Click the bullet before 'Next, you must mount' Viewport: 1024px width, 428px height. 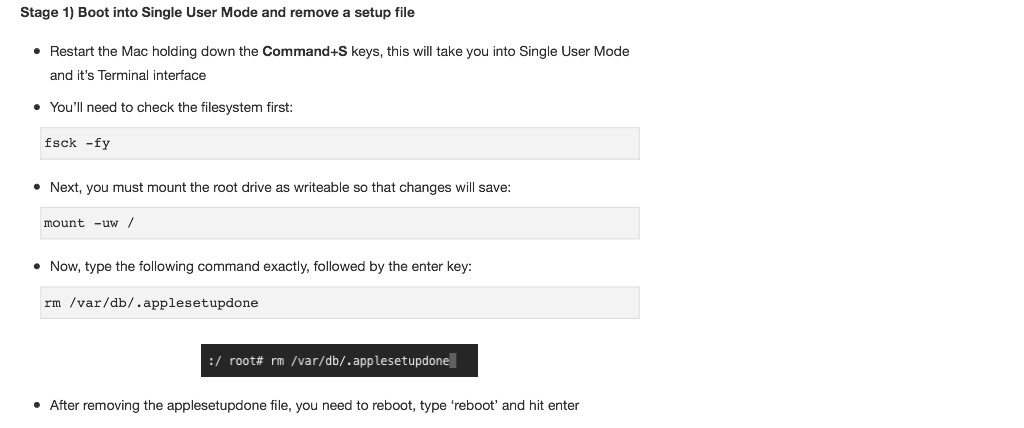pyautogui.click(x=37, y=188)
